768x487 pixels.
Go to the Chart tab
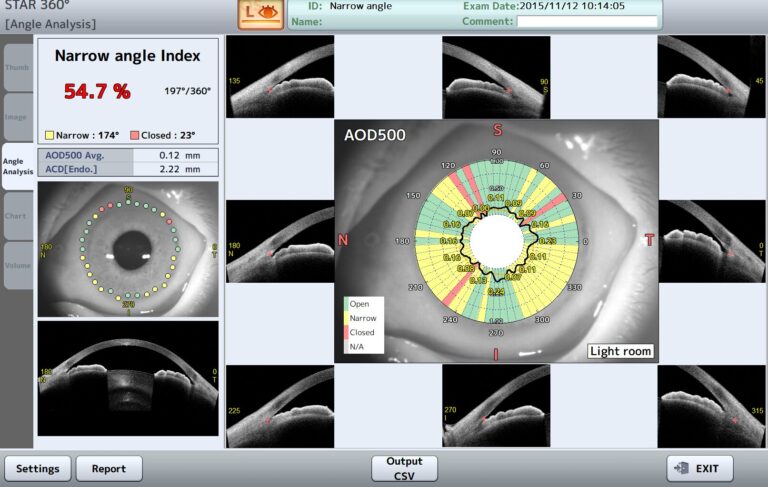pyautogui.click(x=17, y=216)
